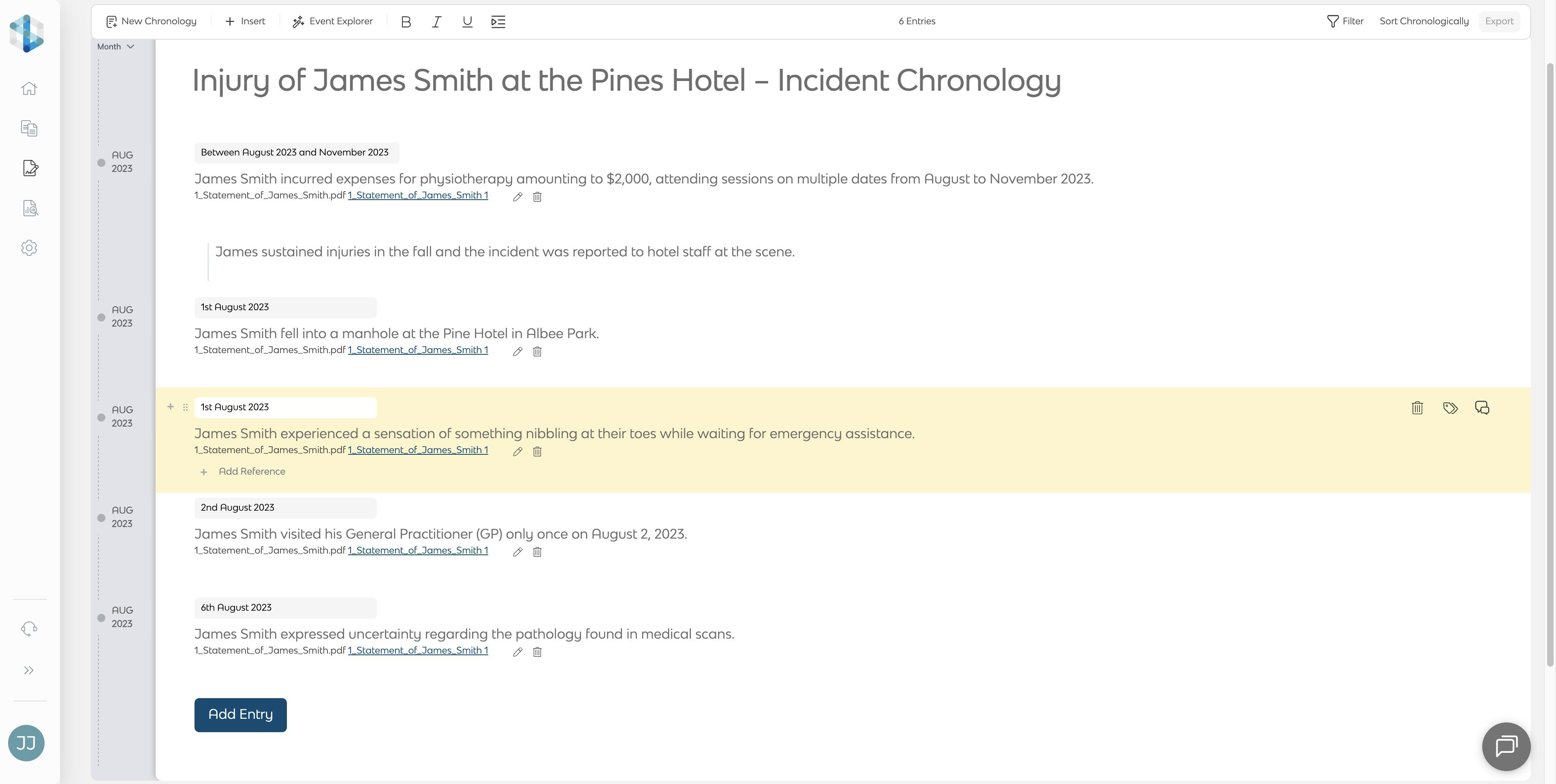Open the home icon in sidebar
This screenshot has height=784, width=1556.
pyautogui.click(x=29, y=89)
